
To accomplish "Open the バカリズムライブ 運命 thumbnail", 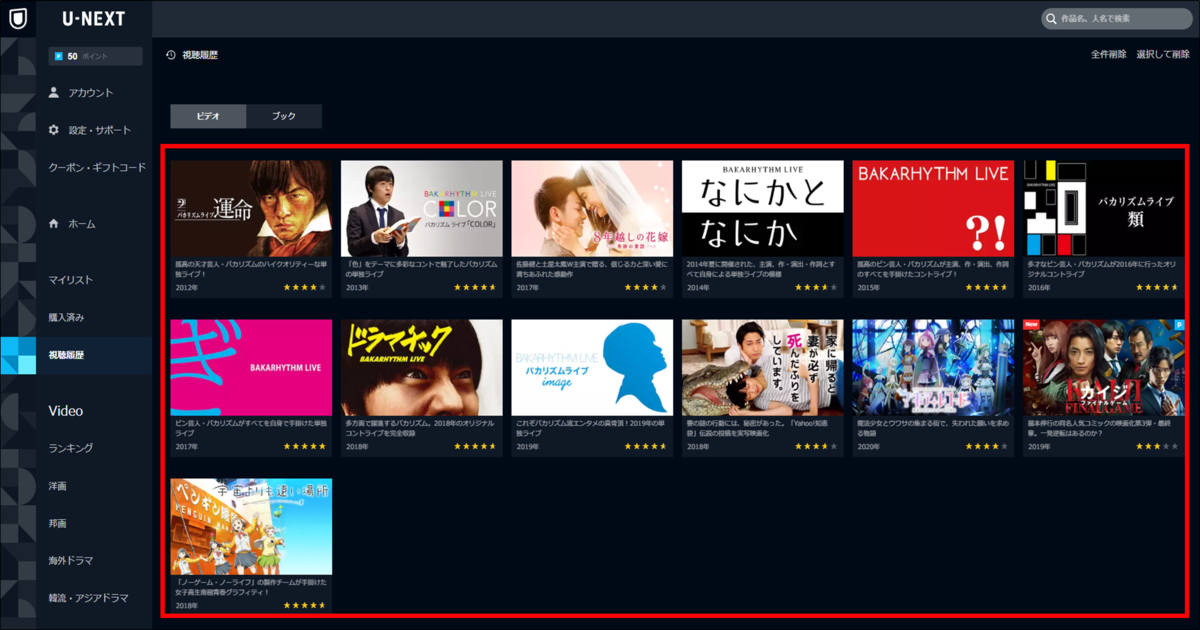I will 251,208.
